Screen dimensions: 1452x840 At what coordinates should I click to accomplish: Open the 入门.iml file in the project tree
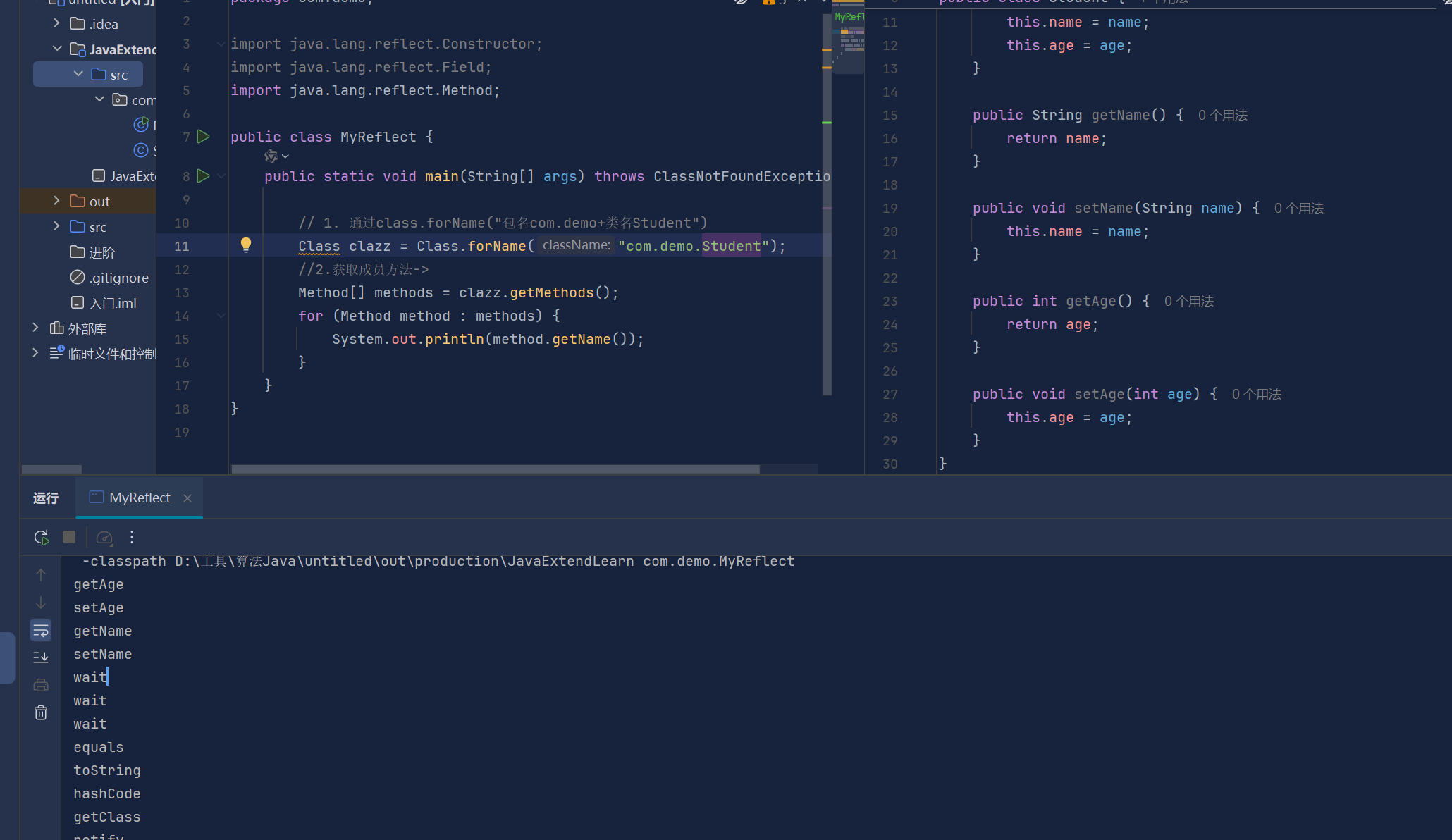[103, 303]
